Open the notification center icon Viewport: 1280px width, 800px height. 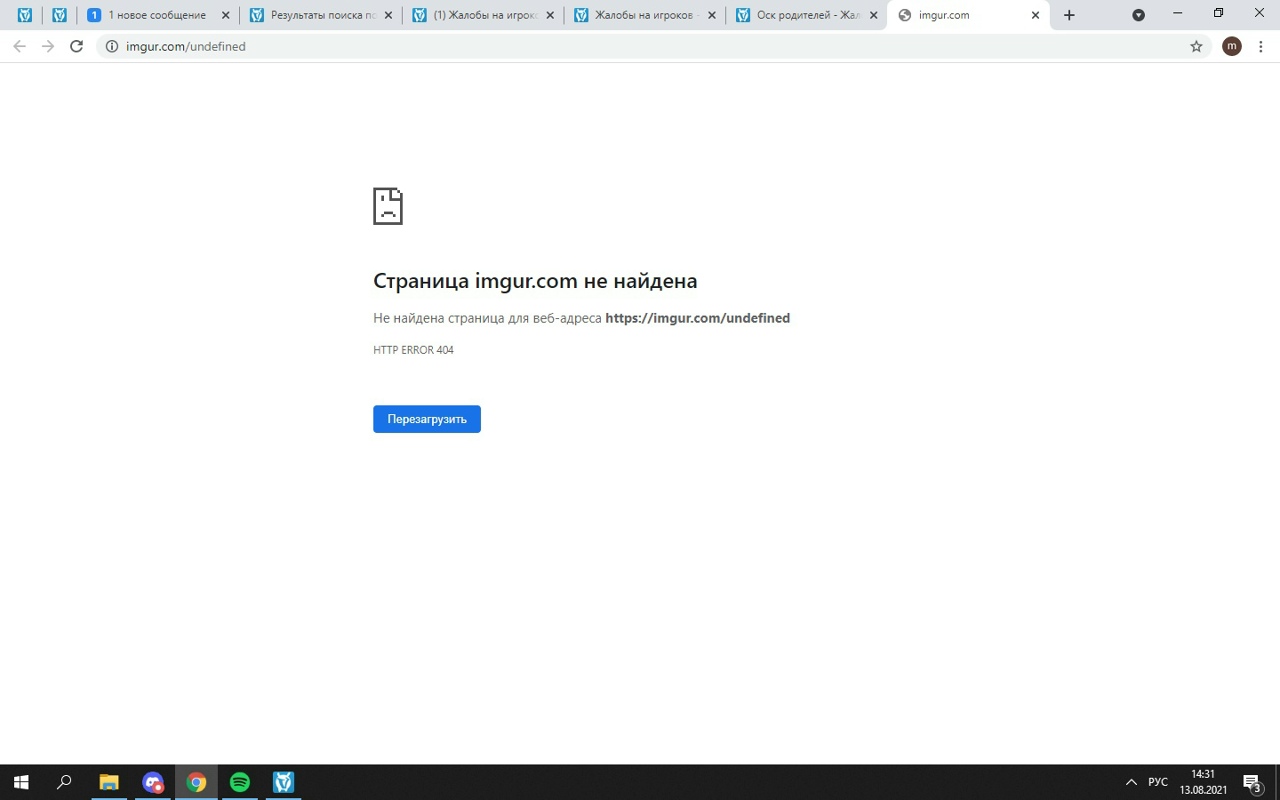1251,782
